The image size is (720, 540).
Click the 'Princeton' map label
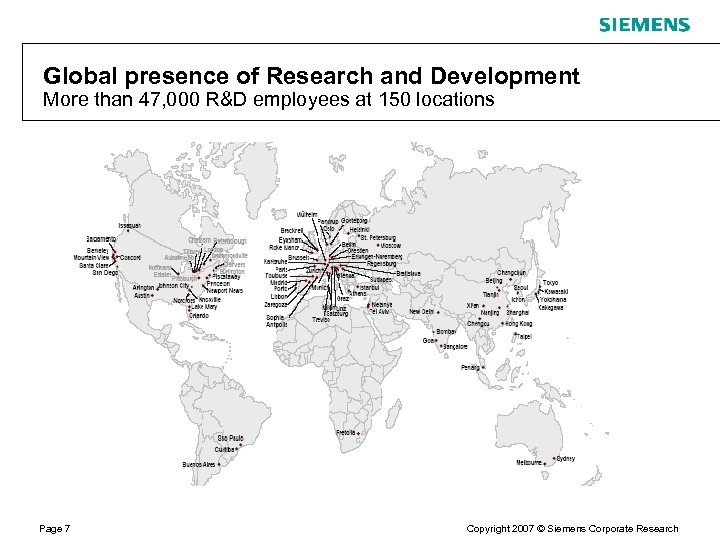[x=218, y=284]
